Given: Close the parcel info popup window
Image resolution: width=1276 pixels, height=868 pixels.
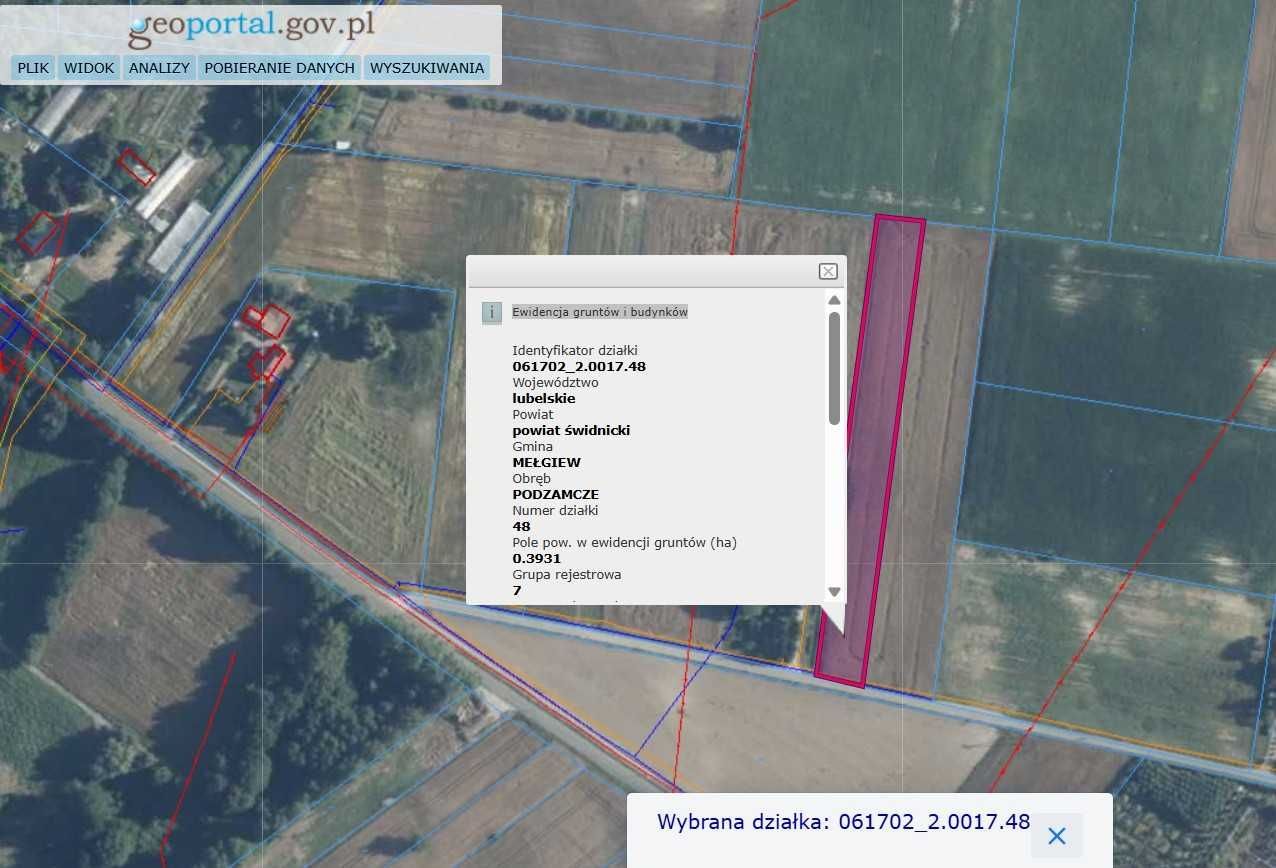Looking at the screenshot, I should (x=828, y=271).
